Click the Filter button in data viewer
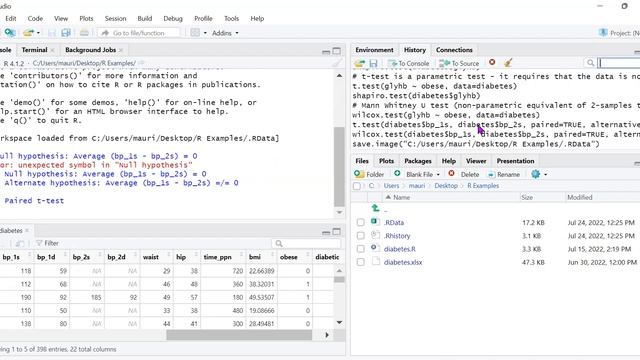The height and width of the screenshot is (360, 640). pyautogui.click(x=47, y=243)
